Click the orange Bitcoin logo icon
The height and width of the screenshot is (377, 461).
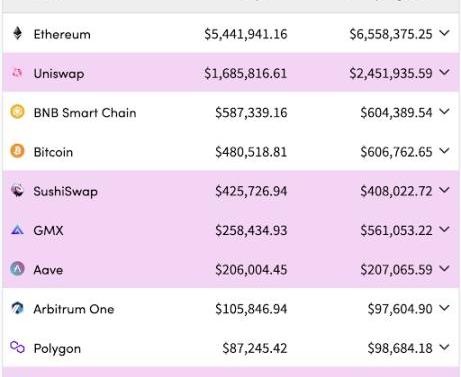coord(17,151)
